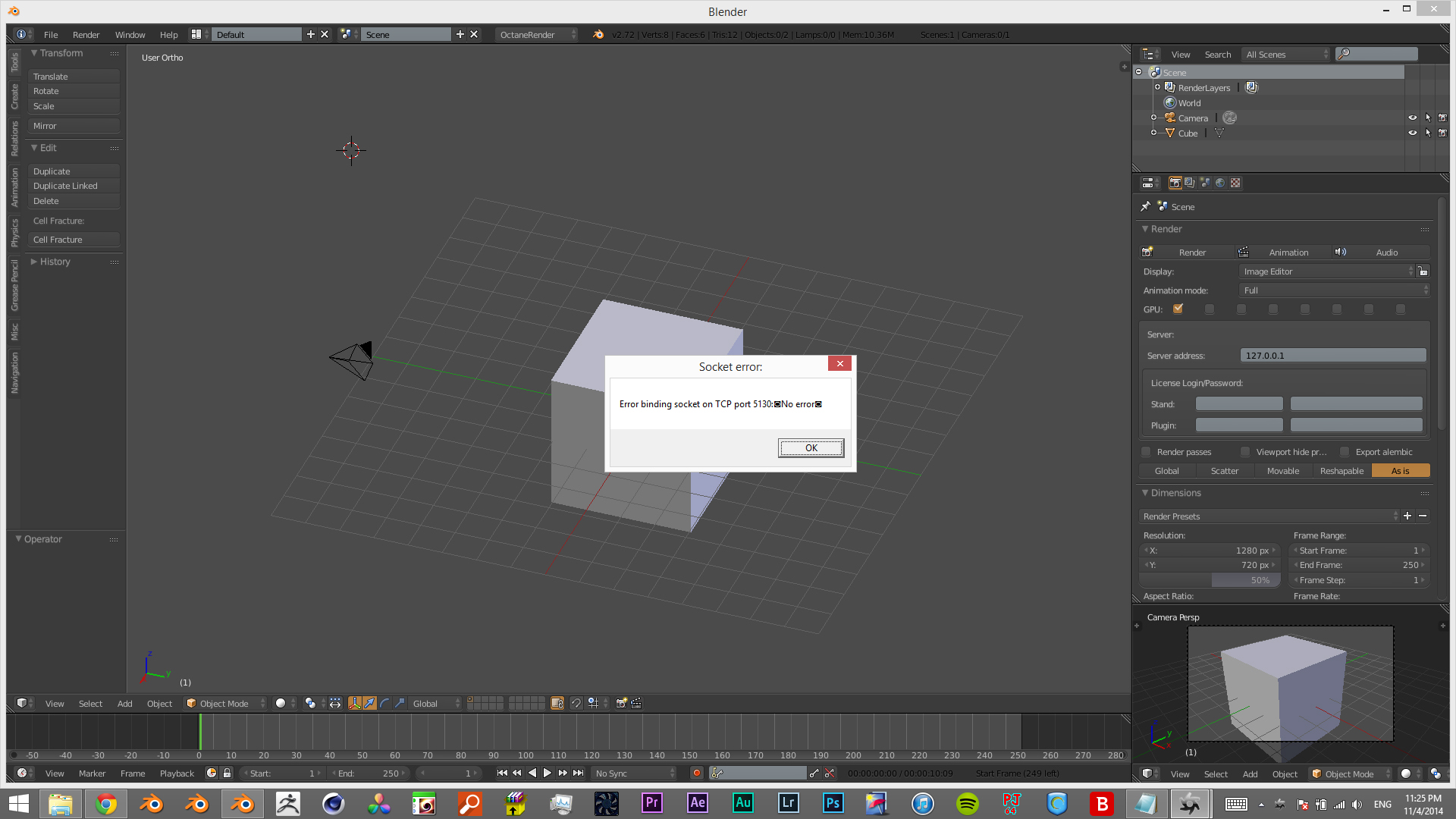The height and width of the screenshot is (819, 1456).
Task: Click the jump to last frame button
Action: coord(579,773)
